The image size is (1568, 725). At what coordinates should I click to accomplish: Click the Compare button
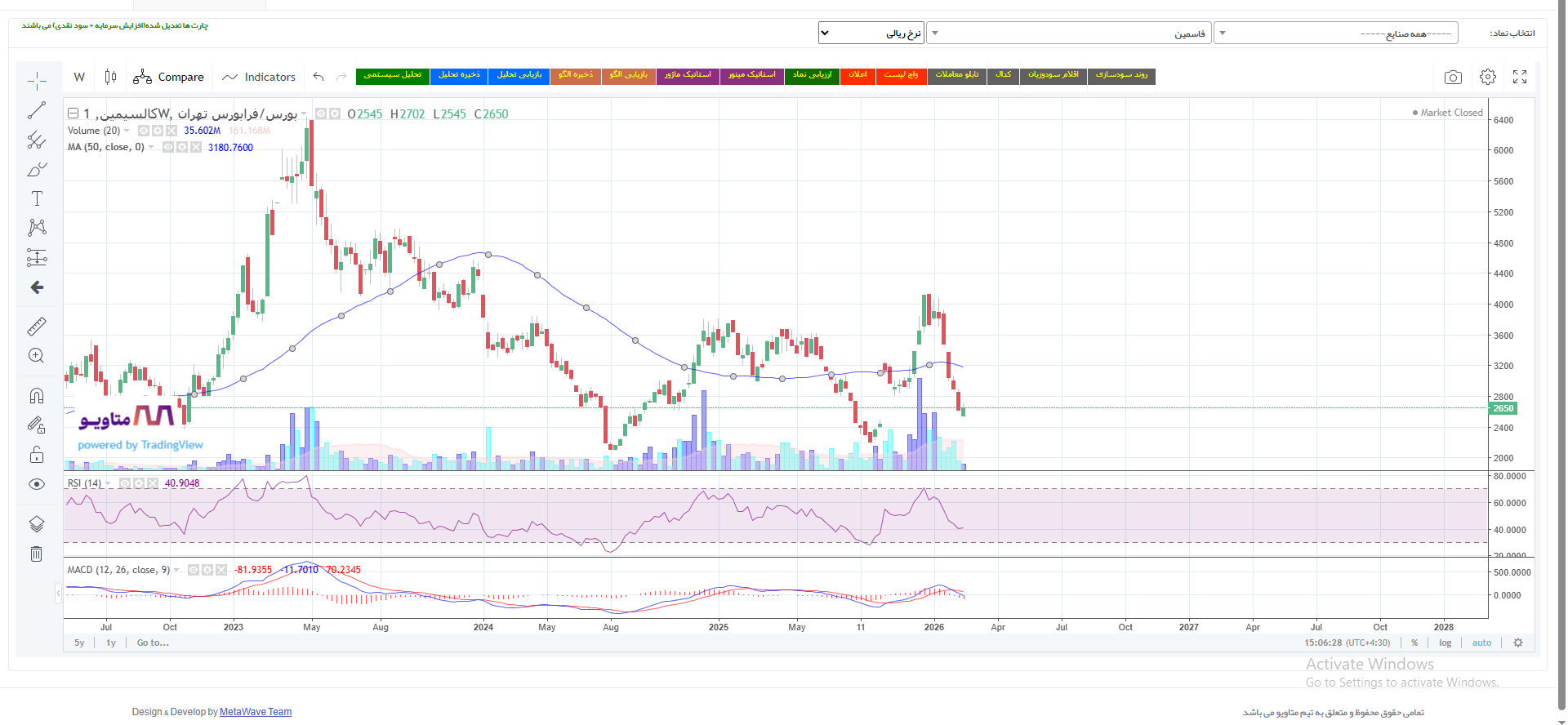click(x=169, y=77)
